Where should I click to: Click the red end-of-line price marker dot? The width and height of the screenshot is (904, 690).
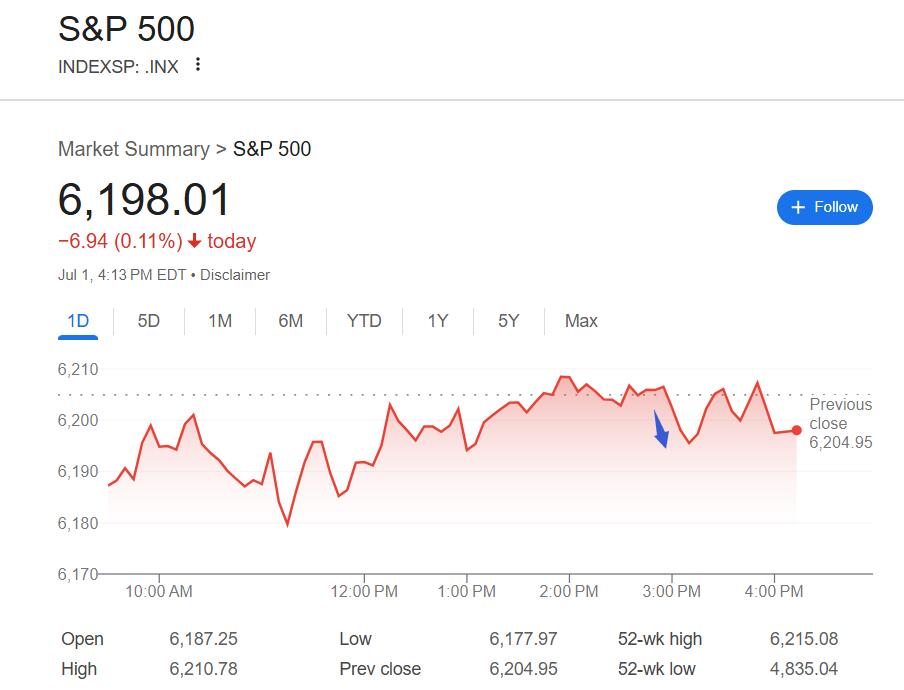pos(797,430)
